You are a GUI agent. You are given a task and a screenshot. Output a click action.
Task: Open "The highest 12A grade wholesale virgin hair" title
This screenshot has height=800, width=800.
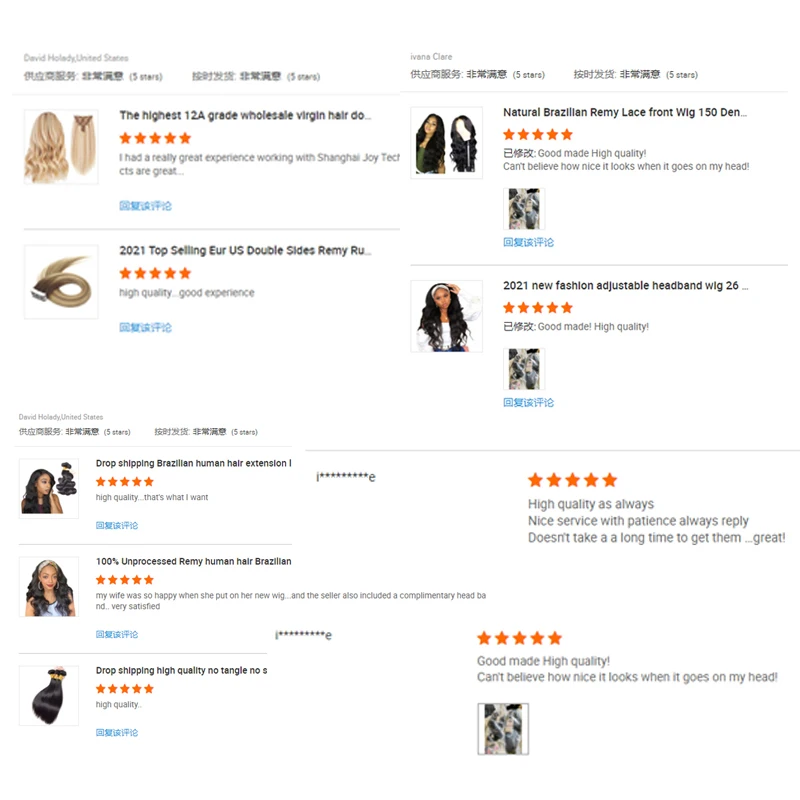coord(245,115)
